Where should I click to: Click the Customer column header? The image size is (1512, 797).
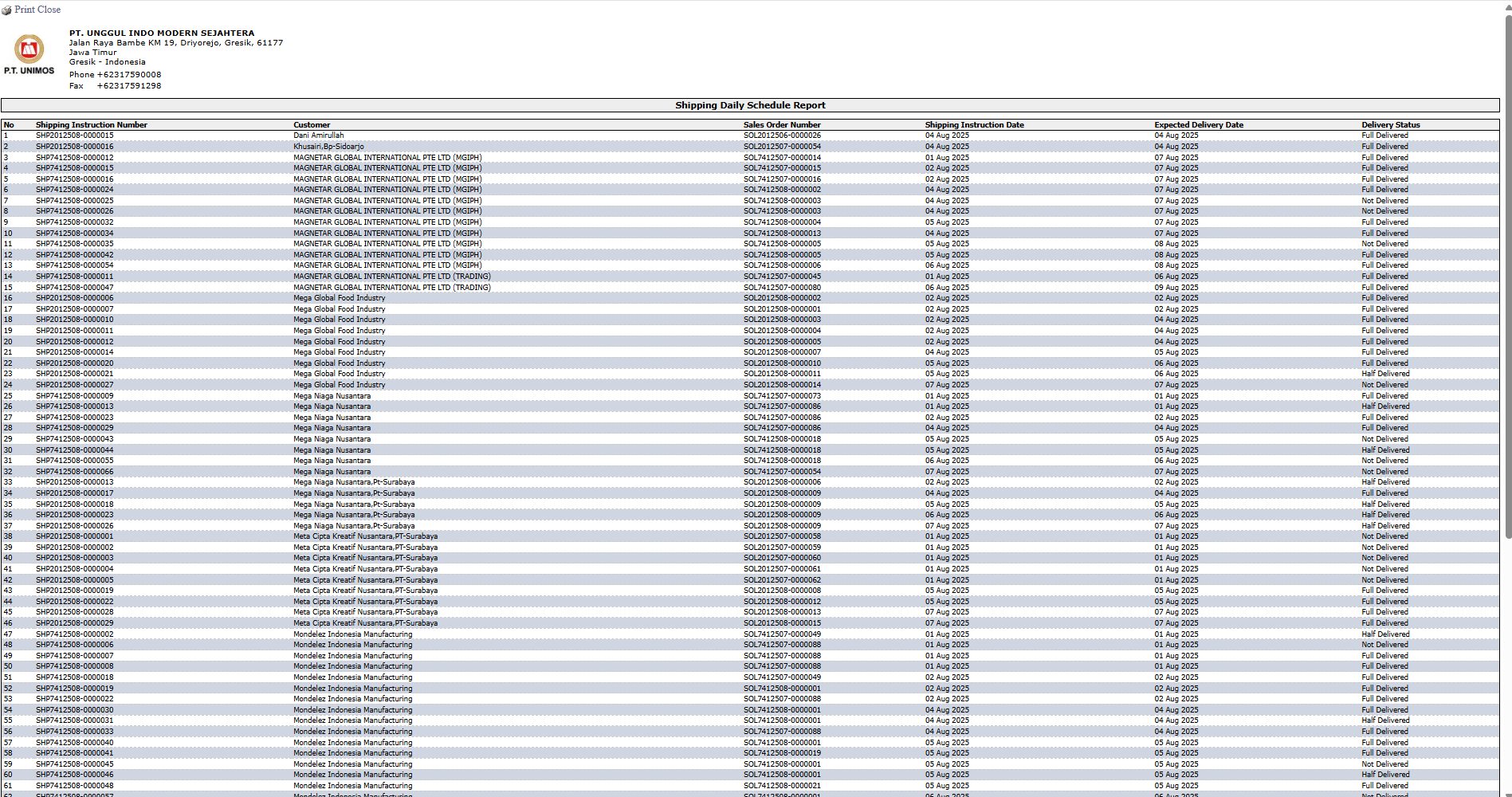(x=311, y=125)
